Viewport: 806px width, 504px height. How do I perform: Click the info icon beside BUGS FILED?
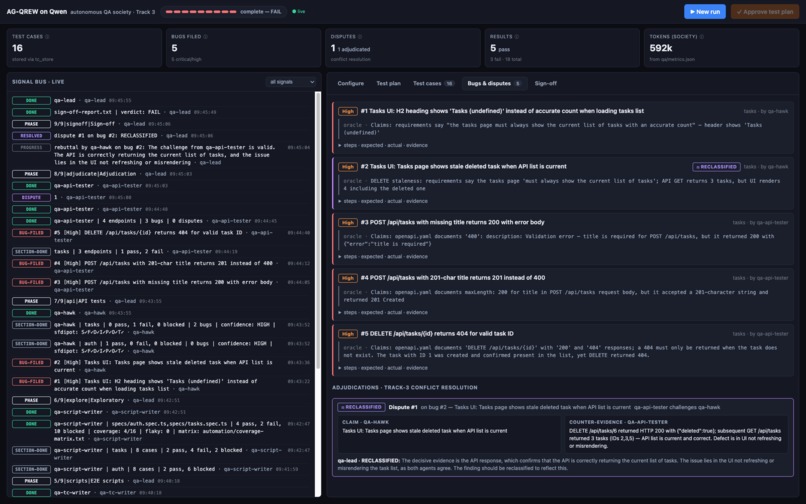[x=206, y=37]
